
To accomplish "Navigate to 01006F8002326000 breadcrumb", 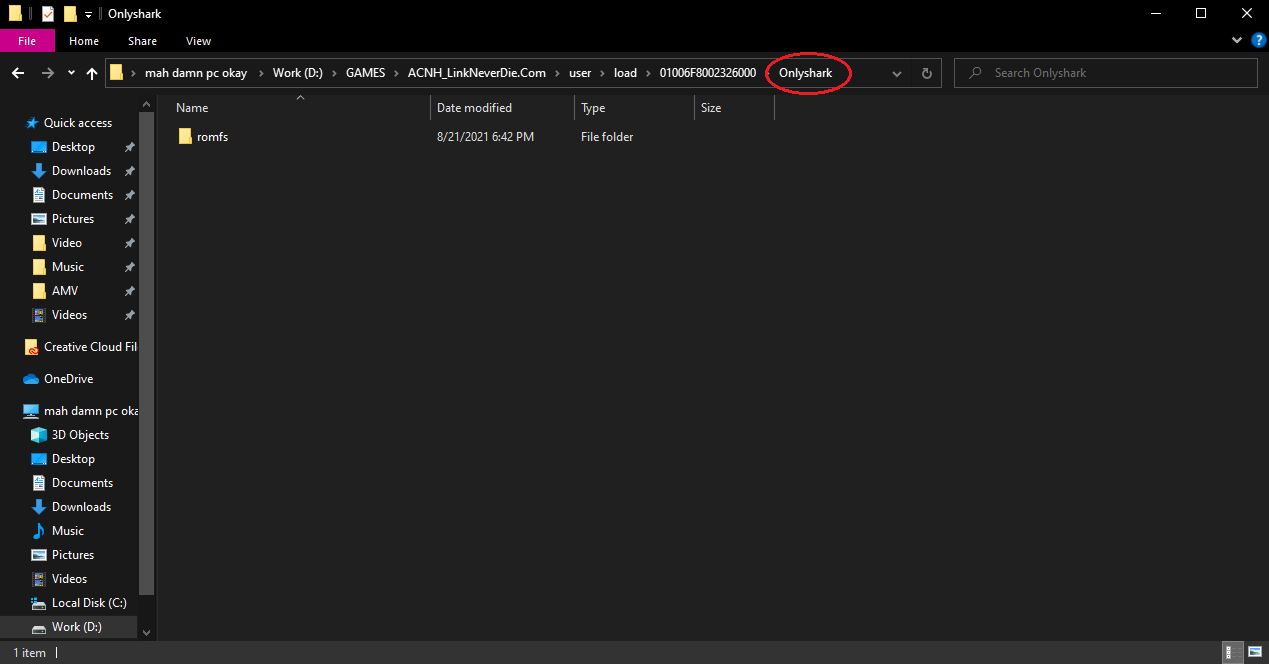I will click(x=708, y=73).
